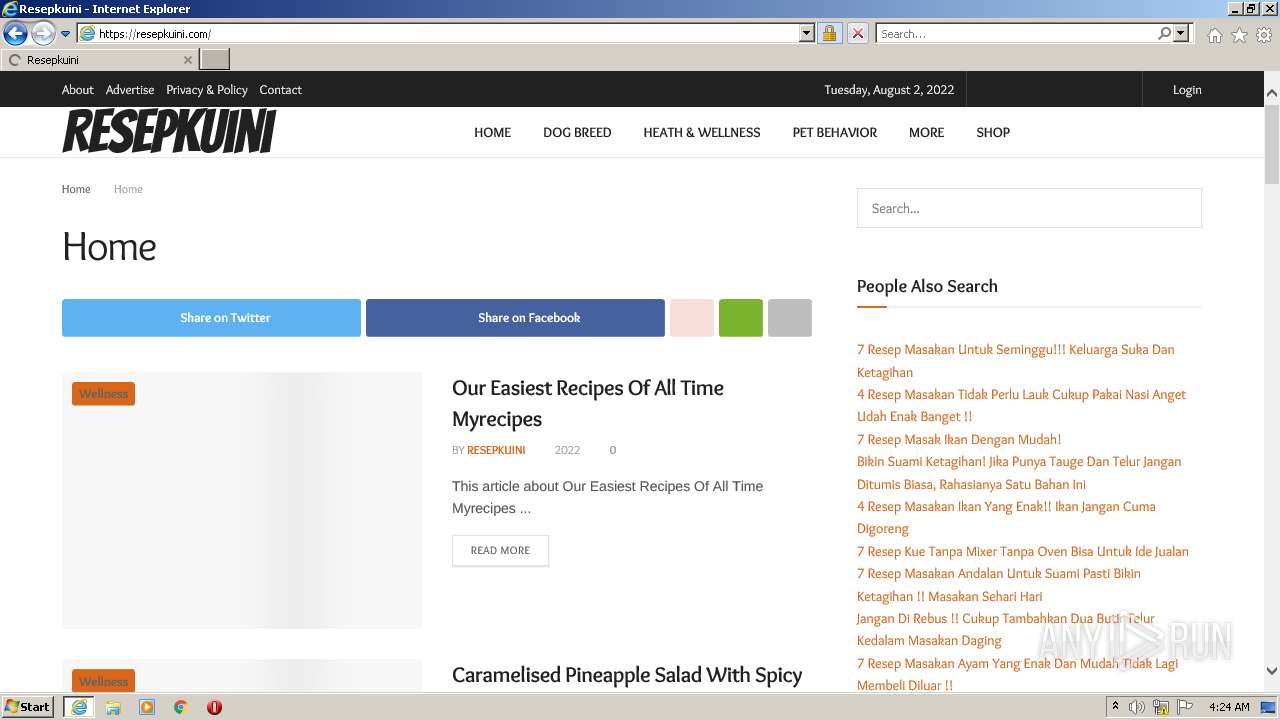Open Jangan Di Rebus Dua Butir Telur link
1280x720 pixels.
[1006, 629]
